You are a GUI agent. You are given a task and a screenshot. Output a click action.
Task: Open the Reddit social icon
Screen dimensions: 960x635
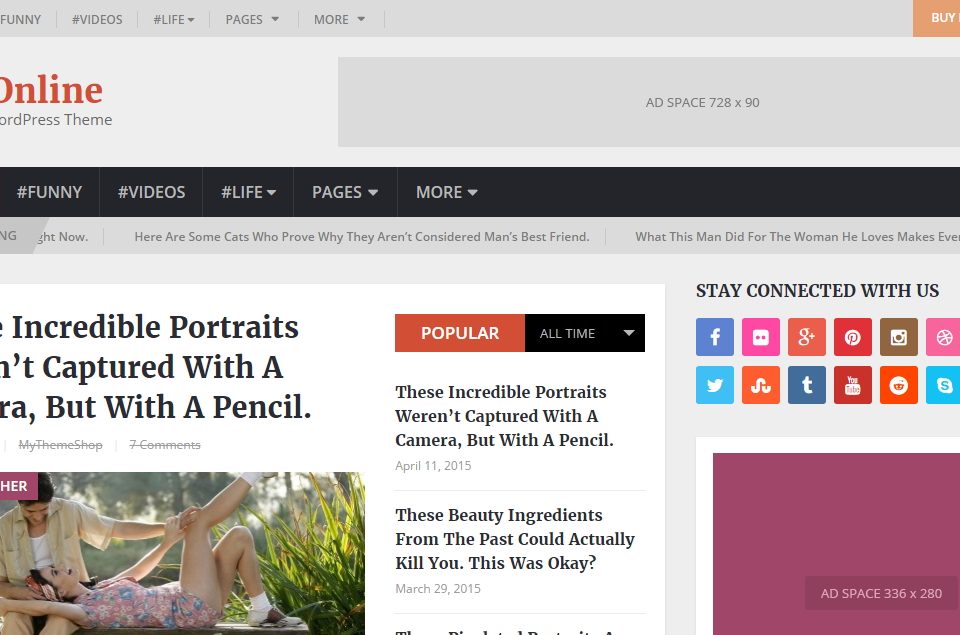[899, 385]
